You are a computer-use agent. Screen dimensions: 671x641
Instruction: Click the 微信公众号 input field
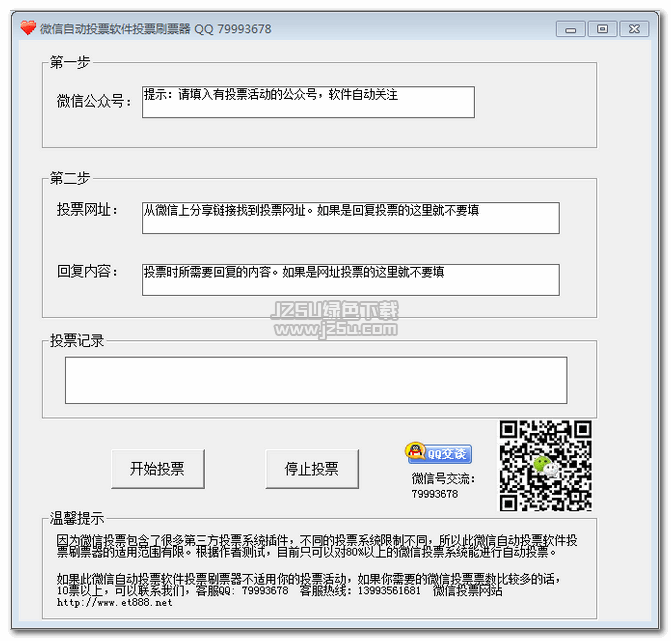tap(309, 102)
